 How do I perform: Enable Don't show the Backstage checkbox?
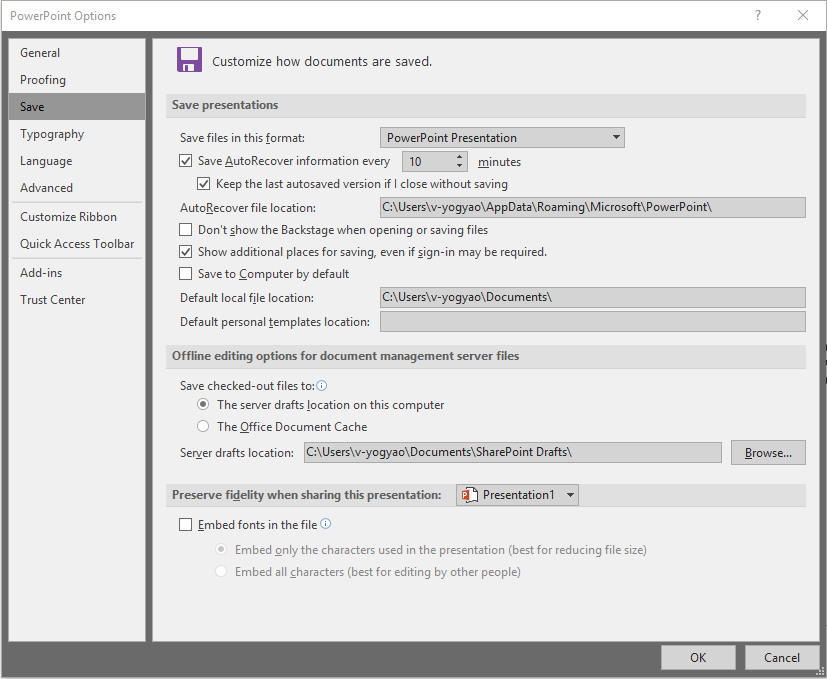185,229
